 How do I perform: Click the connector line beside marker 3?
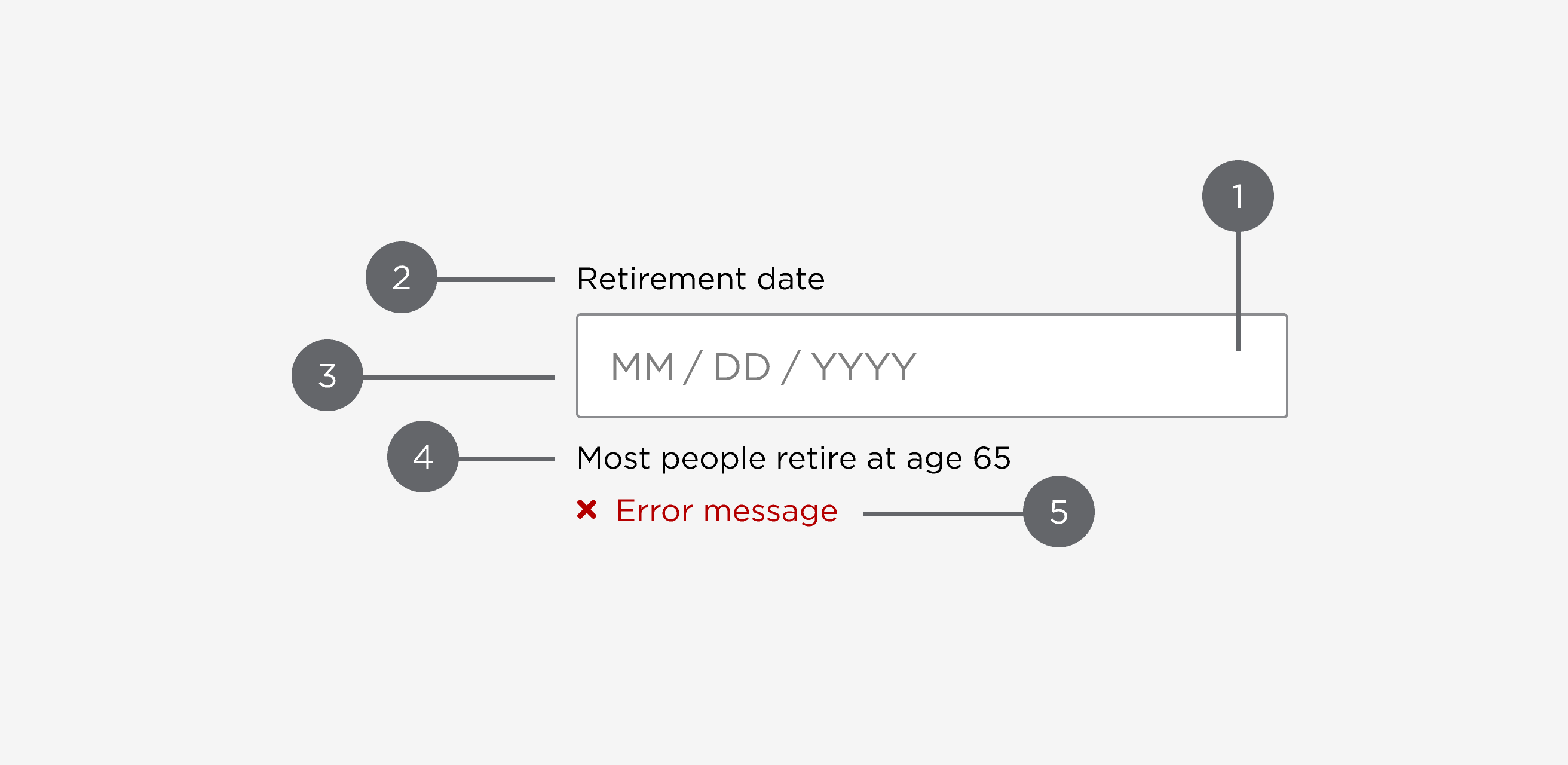coord(458,377)
